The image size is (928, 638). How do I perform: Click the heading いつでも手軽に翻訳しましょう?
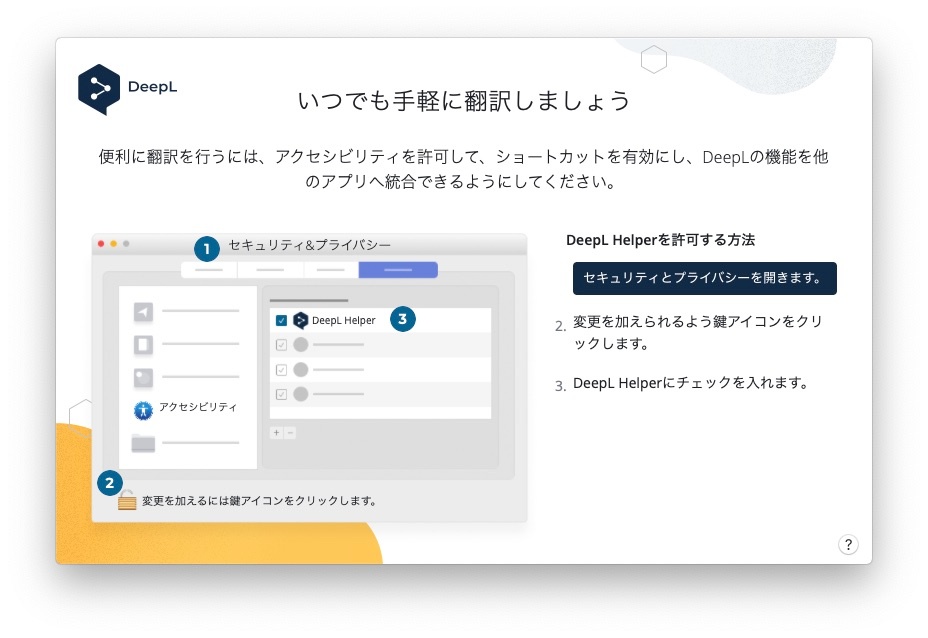point(464,101)
